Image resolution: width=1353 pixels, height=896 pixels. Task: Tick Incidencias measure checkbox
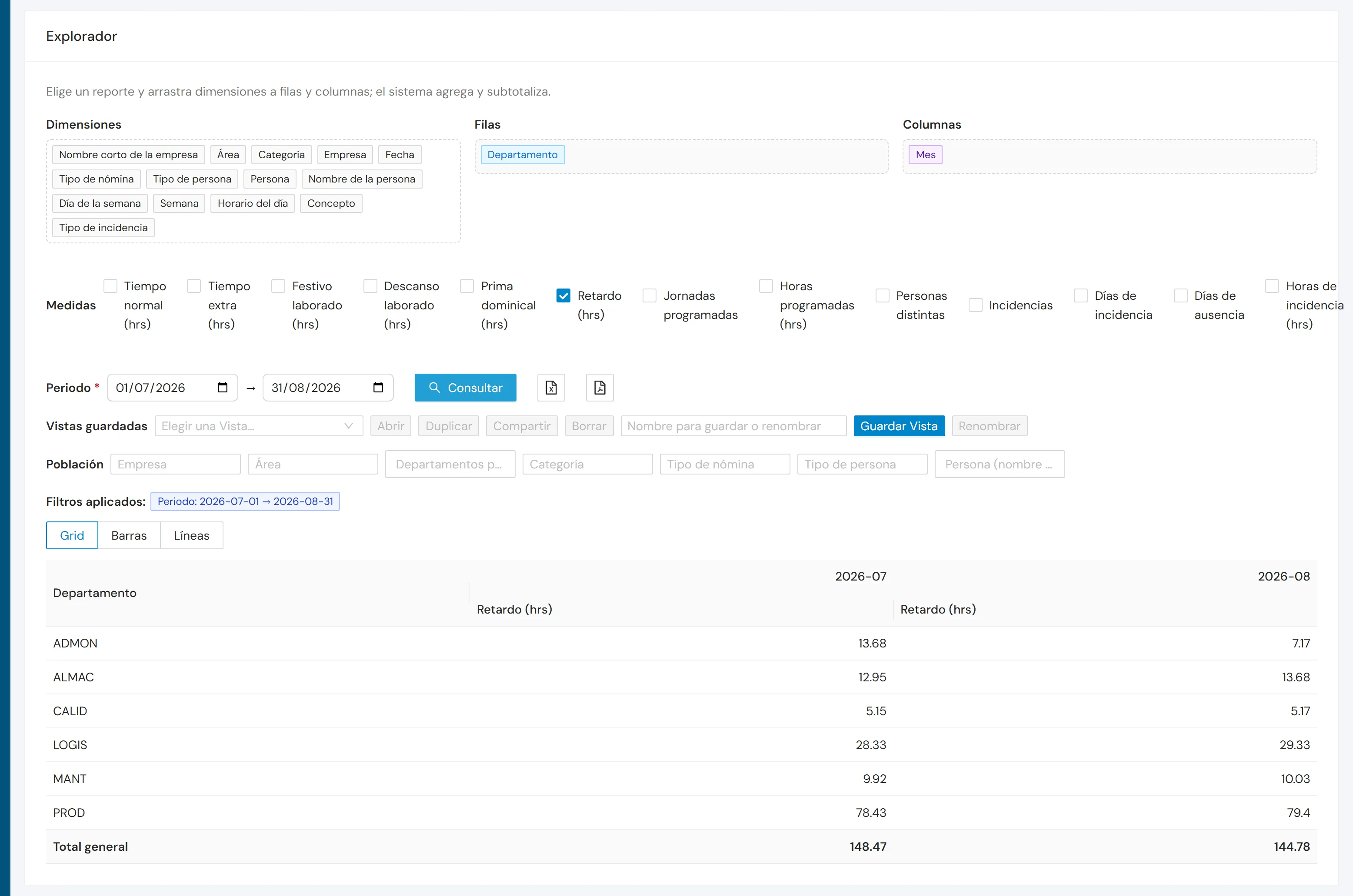pos(976,305)
